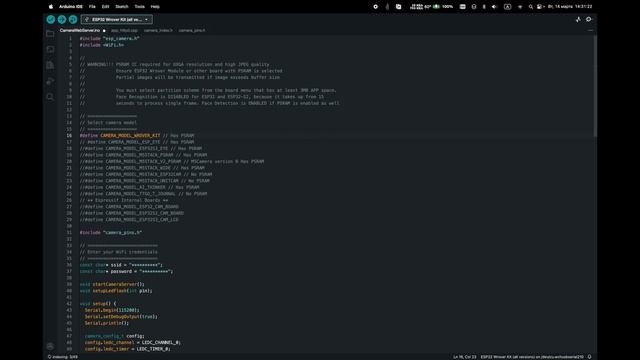
Task: Click the const char* password line
Action: click(126, 271)
